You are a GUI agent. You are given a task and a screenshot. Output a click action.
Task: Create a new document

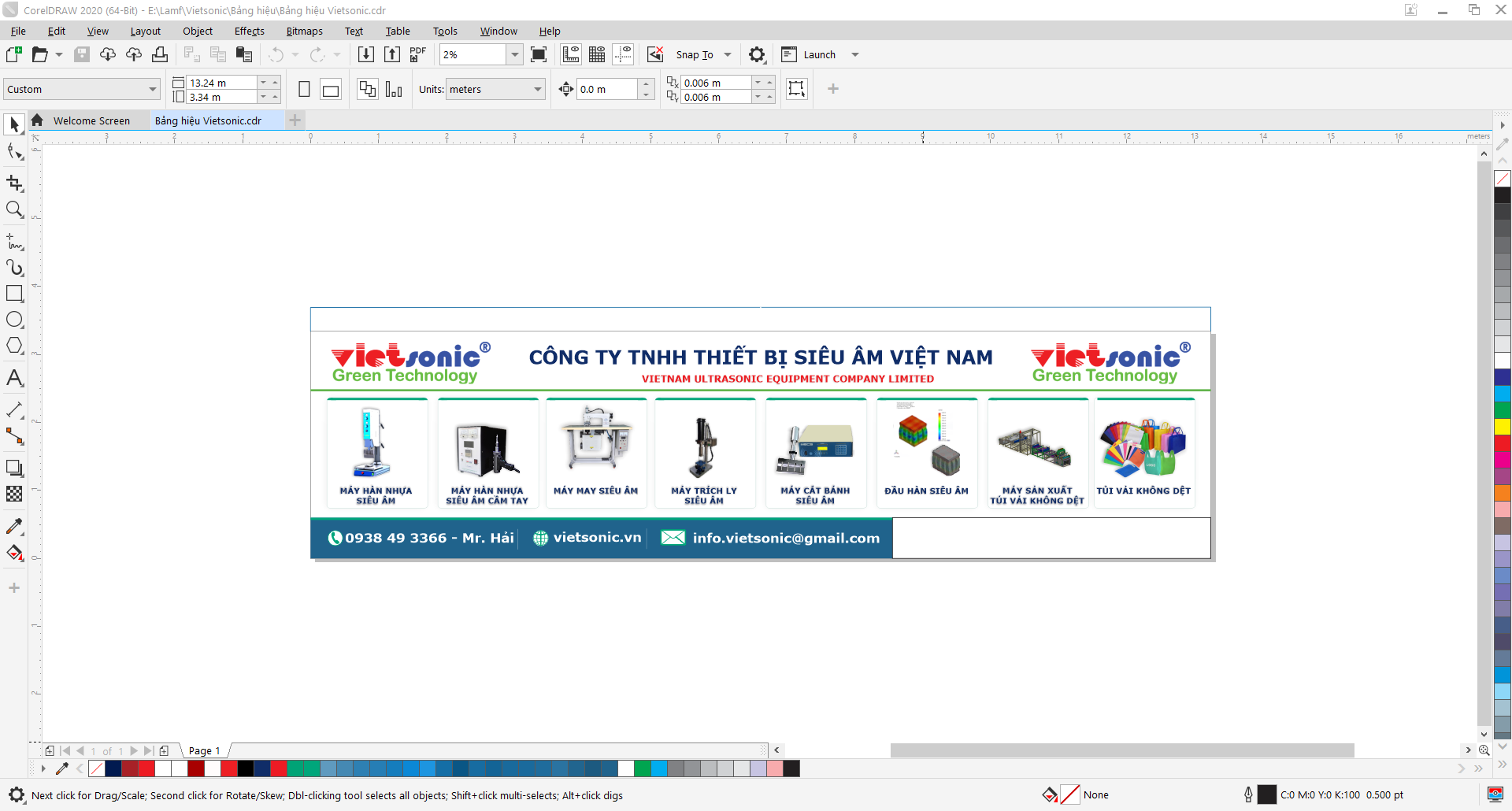(x=14, y=54)
